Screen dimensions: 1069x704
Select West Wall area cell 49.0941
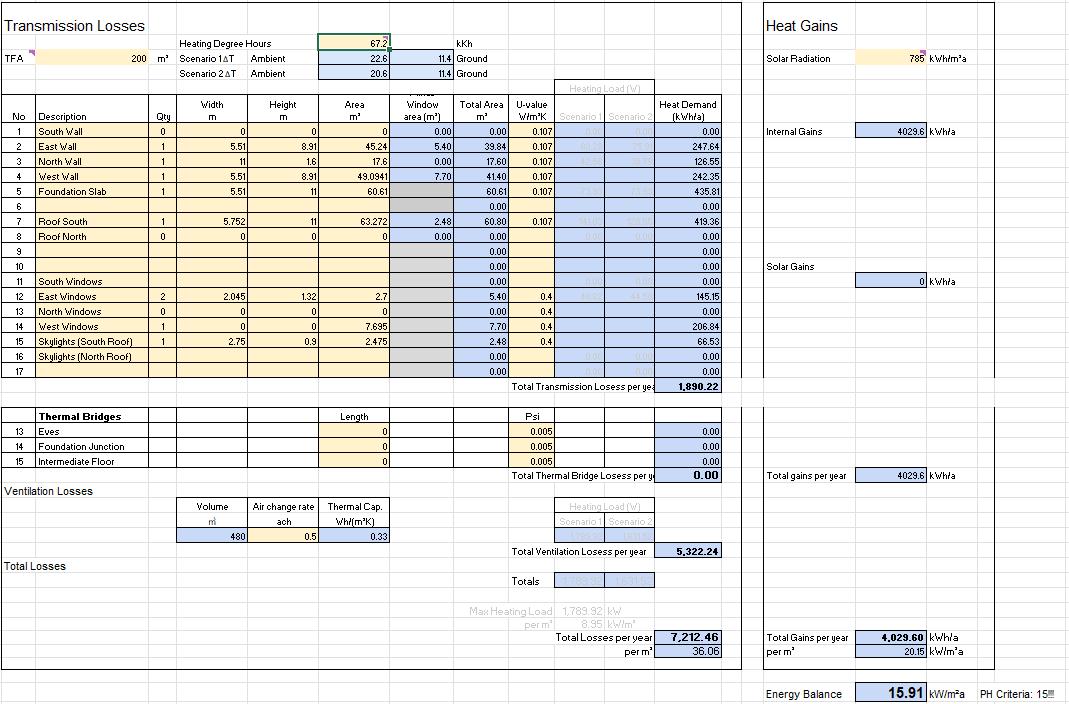pyautogui.click(x=354, y=177)
